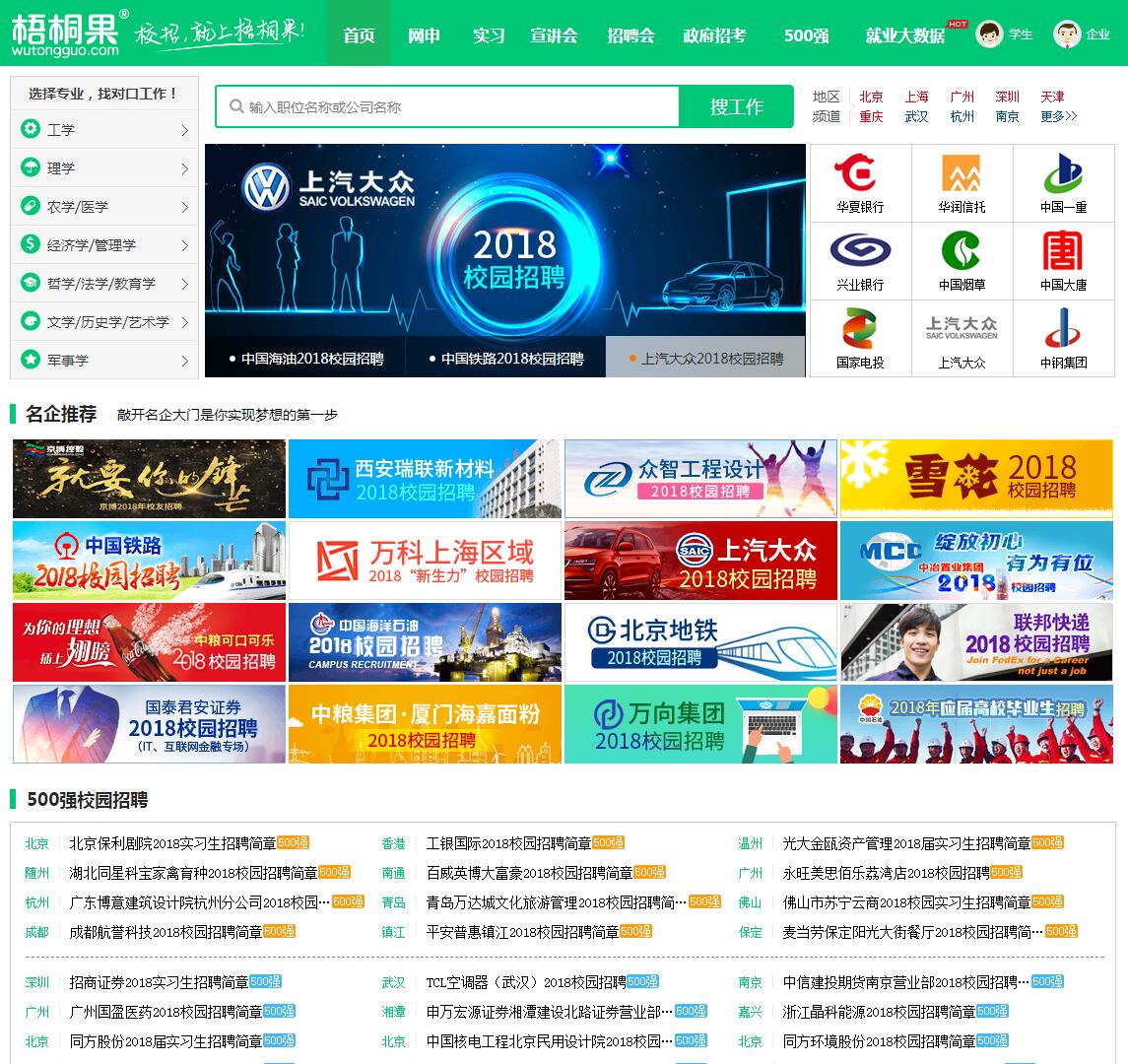
Task: Expand the 经济学/管理学 category arrow
Action: (185, 245)
